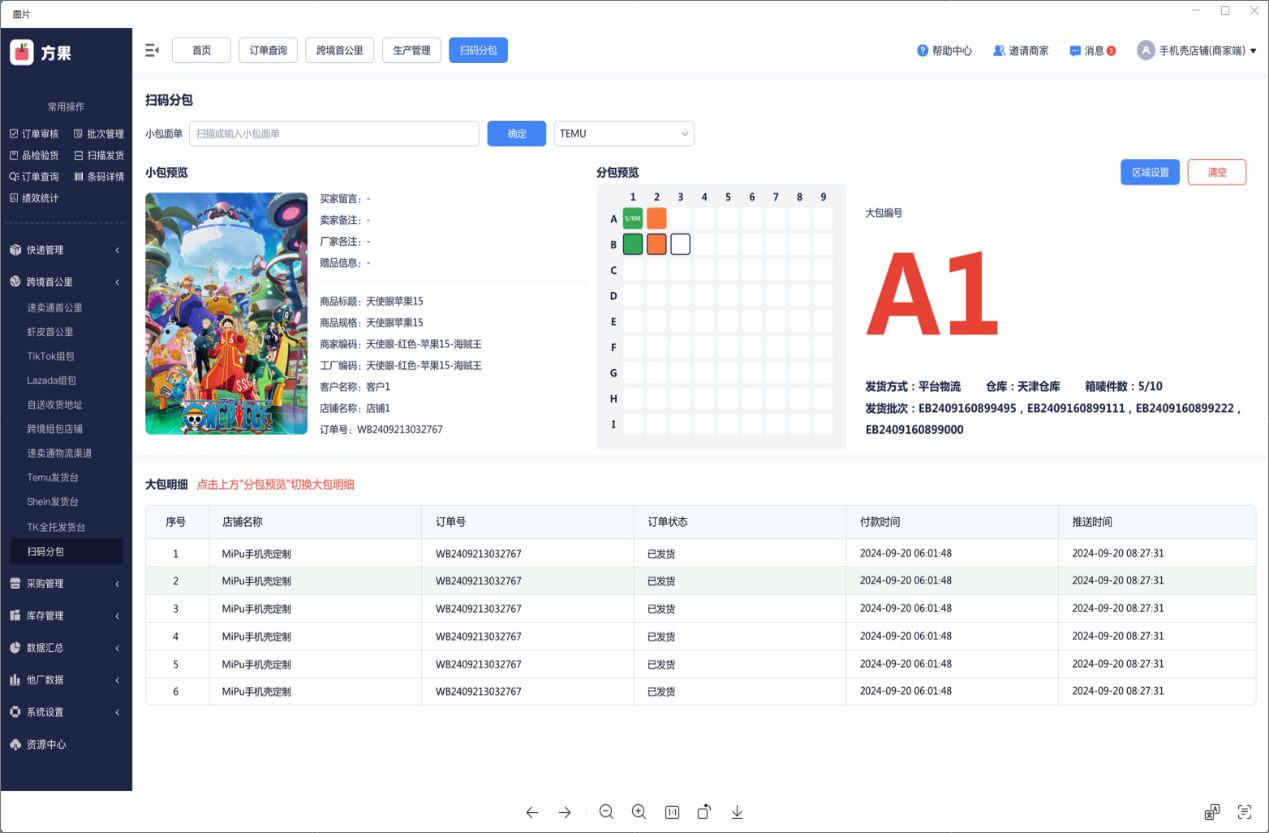This screenshot has width=1269, height=833.
Task: Switch to the 订单查询 tab
Action: click(268, 50)
